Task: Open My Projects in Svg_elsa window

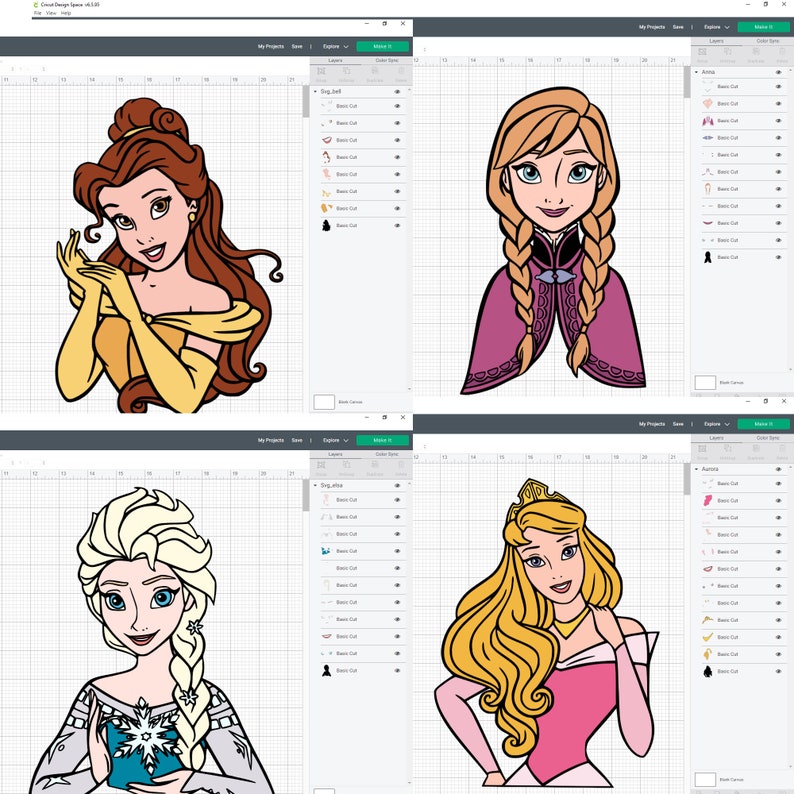Action: [271, 441]
